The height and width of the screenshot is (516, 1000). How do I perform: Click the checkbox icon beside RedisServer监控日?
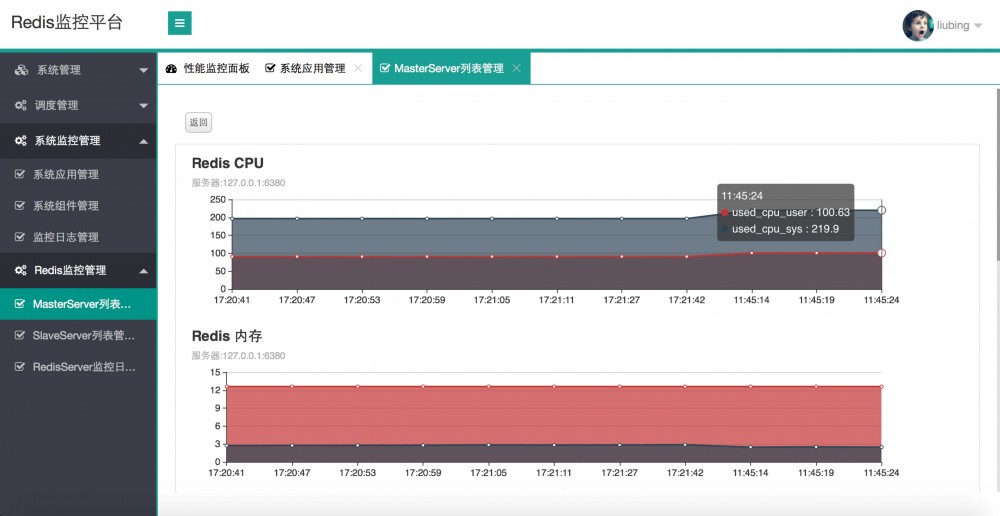(20, 367)
